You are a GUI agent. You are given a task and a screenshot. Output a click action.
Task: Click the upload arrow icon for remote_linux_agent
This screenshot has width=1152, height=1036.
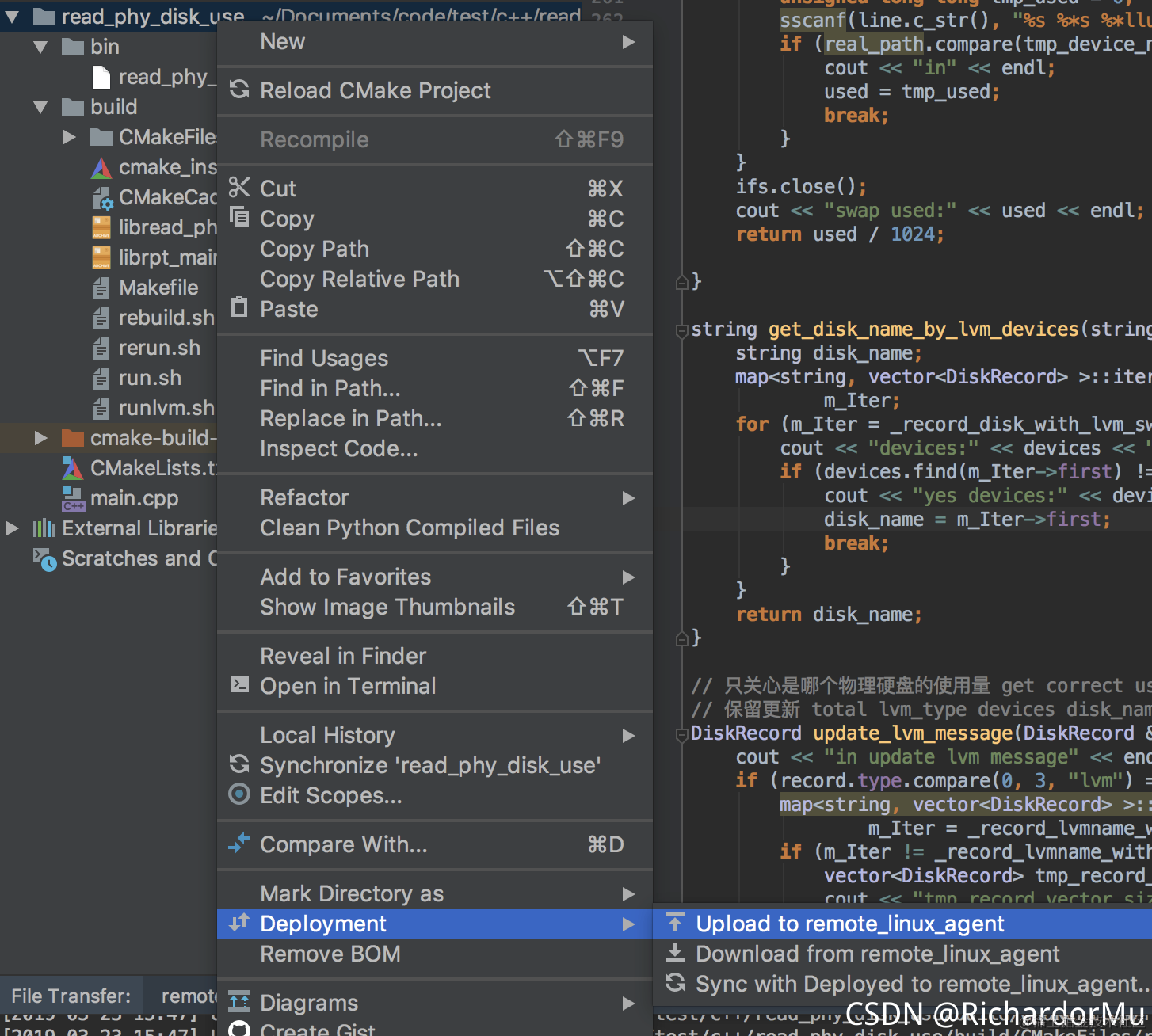(x=675, y=922)
